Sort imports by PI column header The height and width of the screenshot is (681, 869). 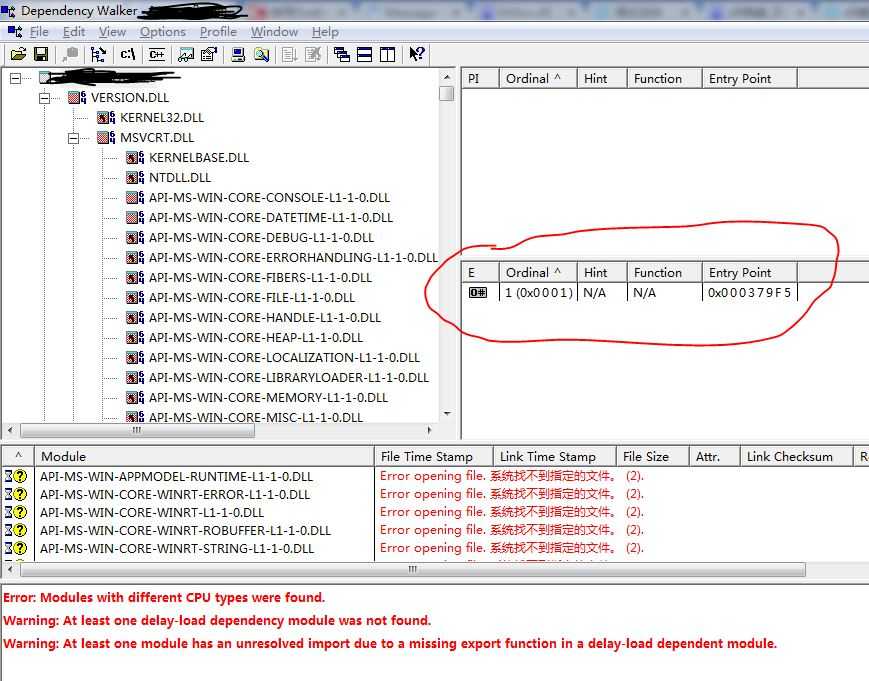coord(480,79)
